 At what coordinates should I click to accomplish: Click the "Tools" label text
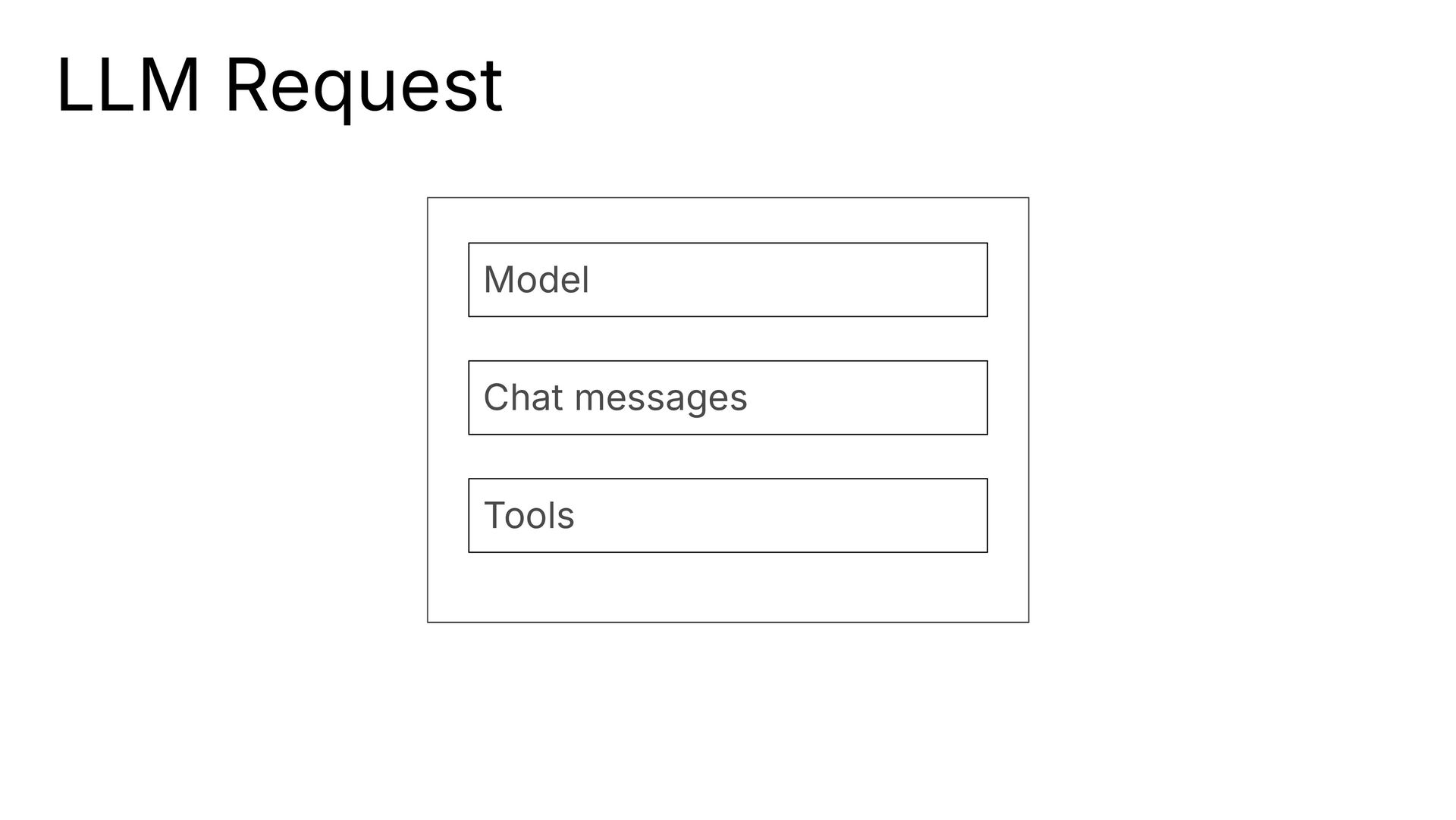[x=529, y=515]
